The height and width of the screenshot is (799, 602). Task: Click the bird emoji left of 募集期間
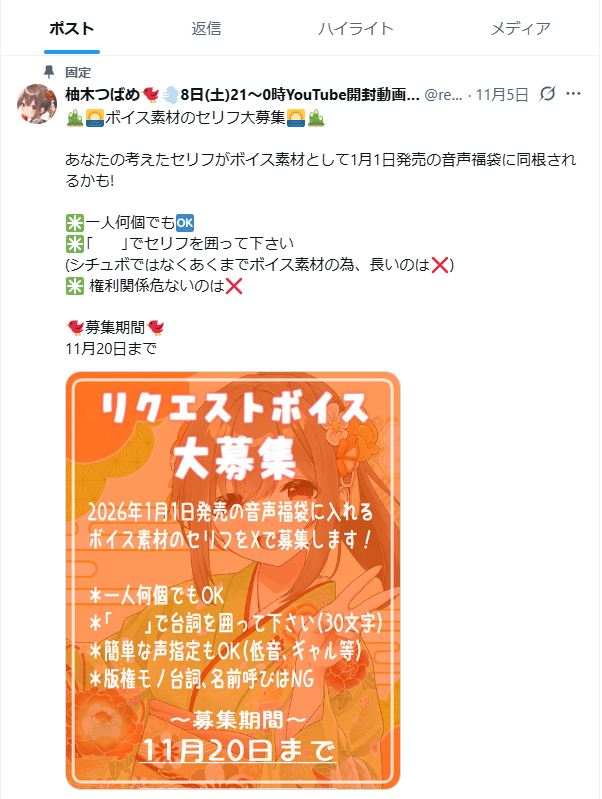click(x=75, y=328)
